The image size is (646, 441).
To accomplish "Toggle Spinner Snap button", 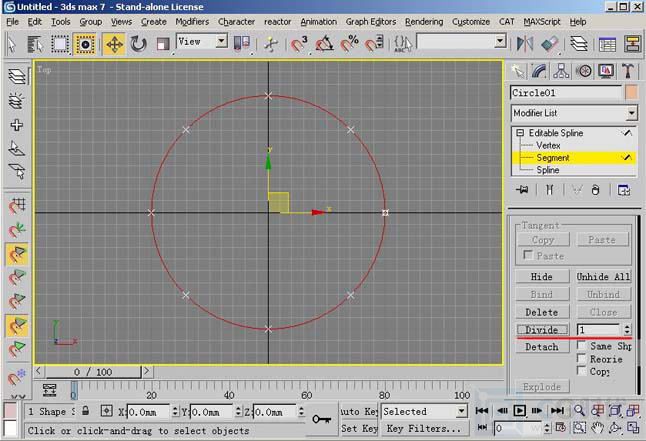I will (374, 44).
